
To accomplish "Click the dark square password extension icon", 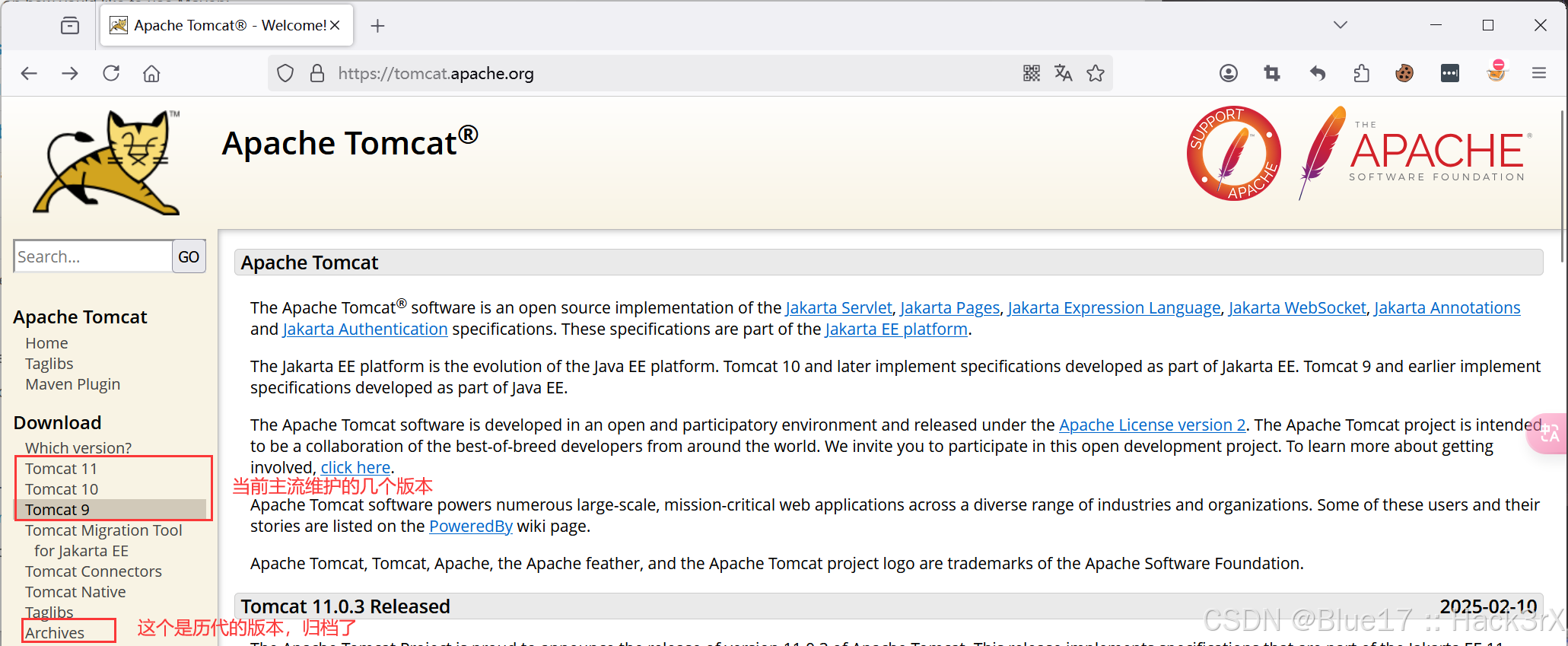I will 1450,73.
